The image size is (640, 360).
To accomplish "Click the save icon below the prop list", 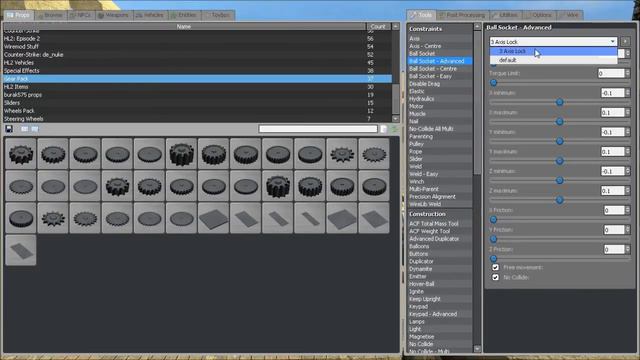I will 9,129.
